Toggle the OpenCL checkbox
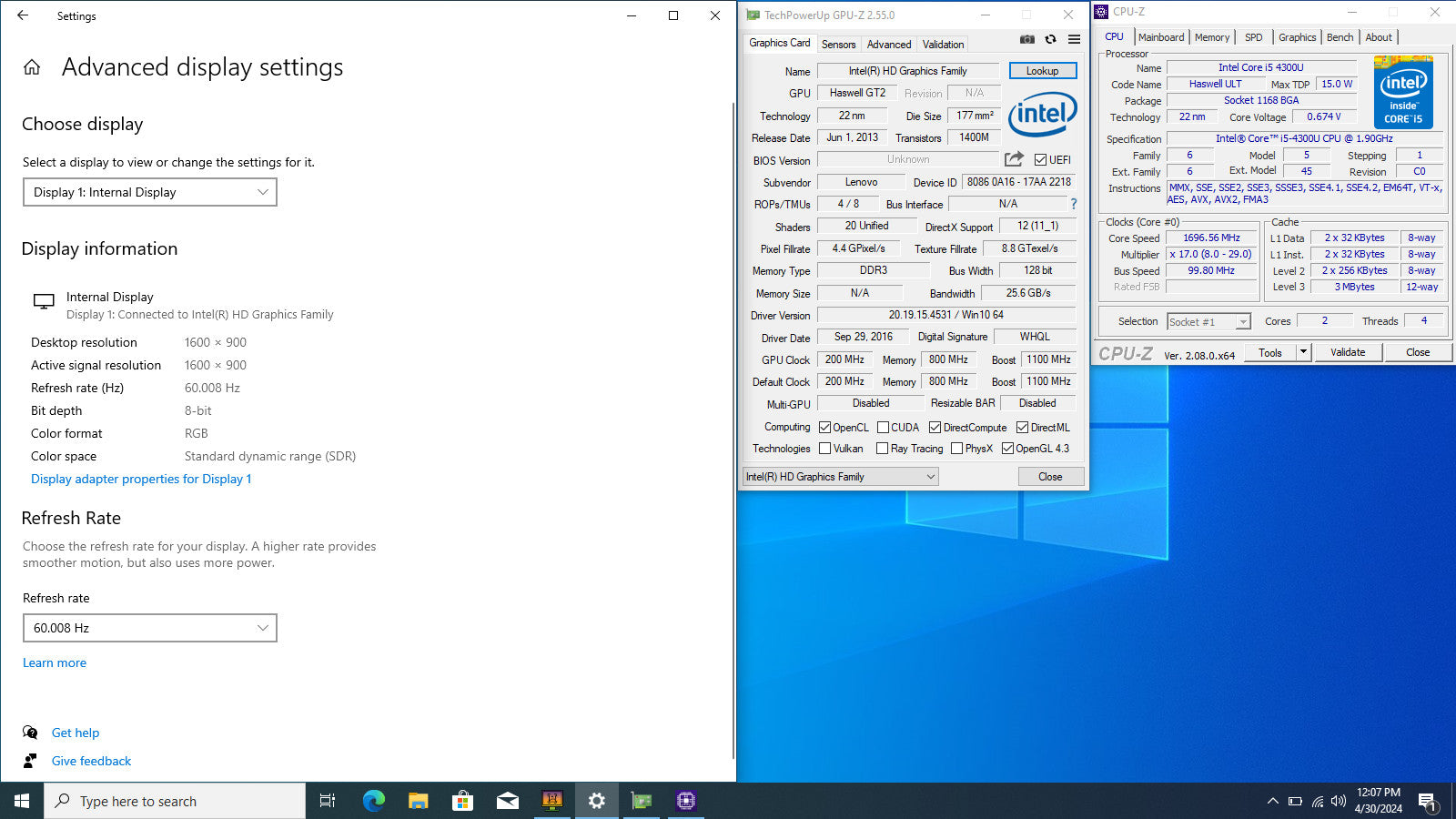This screenshot has width=1456, height=819. tap(824, 427)
